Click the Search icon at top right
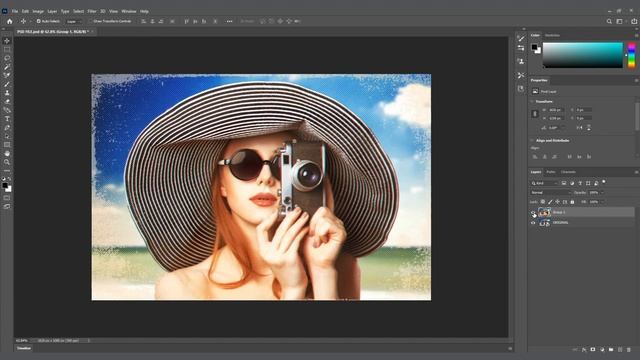This screenshot has width=640, height=360. point(609,21)
